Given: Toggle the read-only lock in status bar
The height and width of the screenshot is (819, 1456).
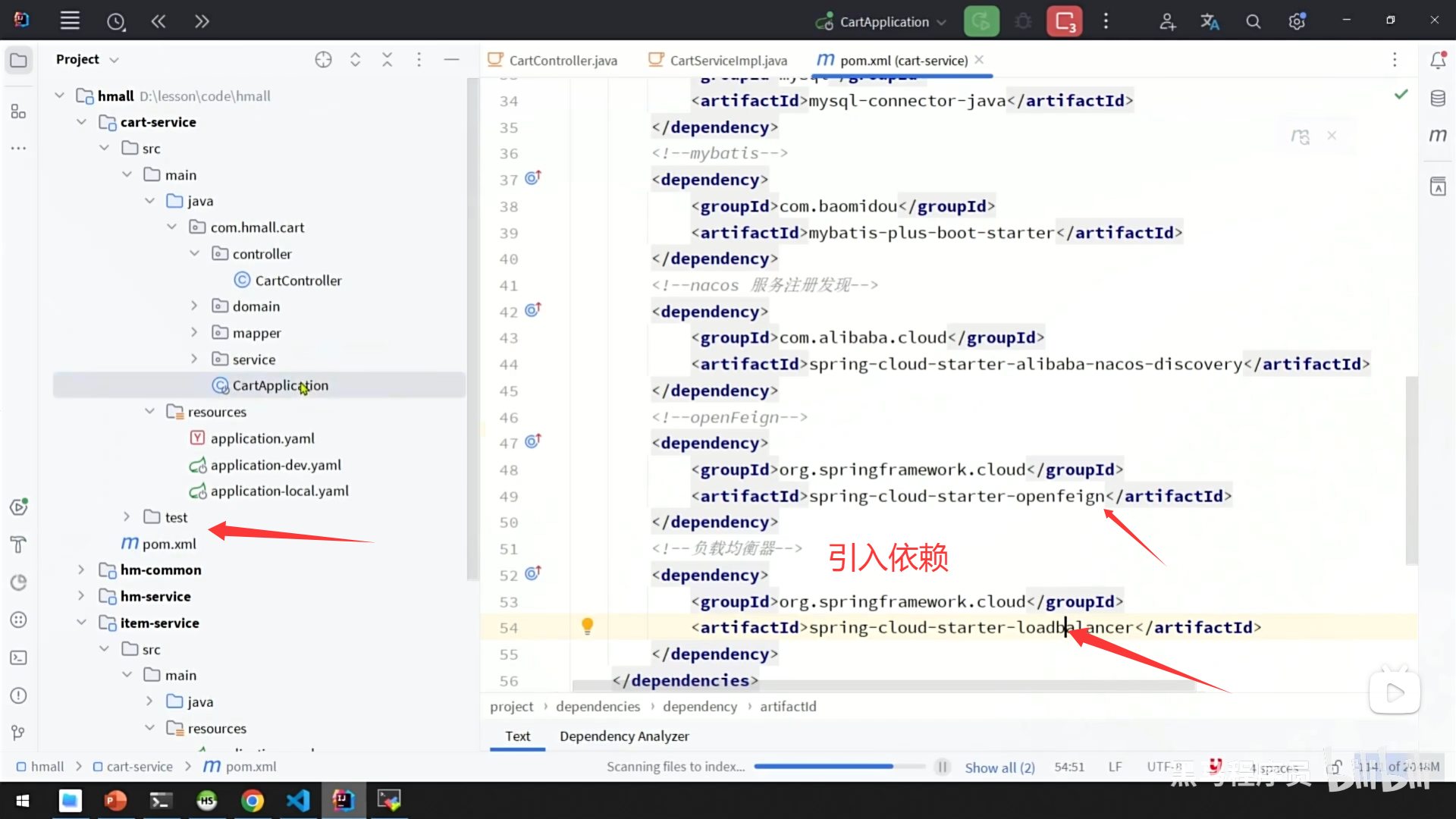Looking at the screenshot, I should (1335, 767).
